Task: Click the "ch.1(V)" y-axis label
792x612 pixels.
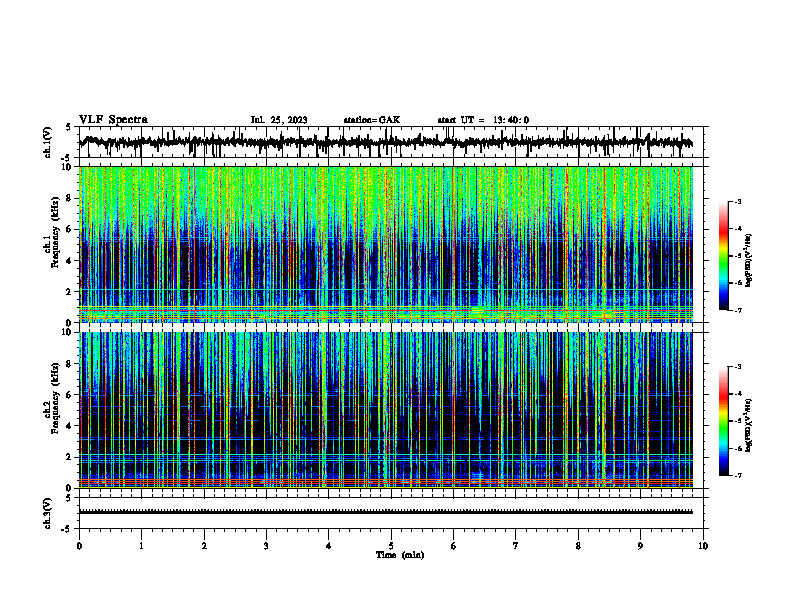Action: 48,142
